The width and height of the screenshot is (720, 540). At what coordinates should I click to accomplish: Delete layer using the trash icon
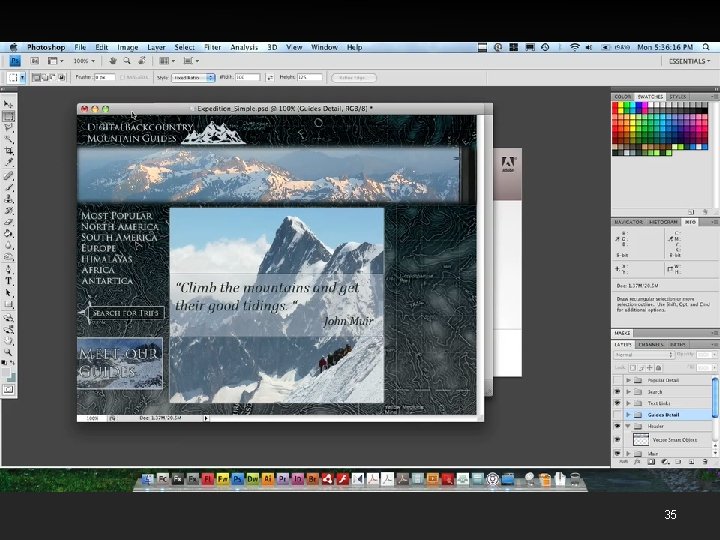tap(705, 462)
